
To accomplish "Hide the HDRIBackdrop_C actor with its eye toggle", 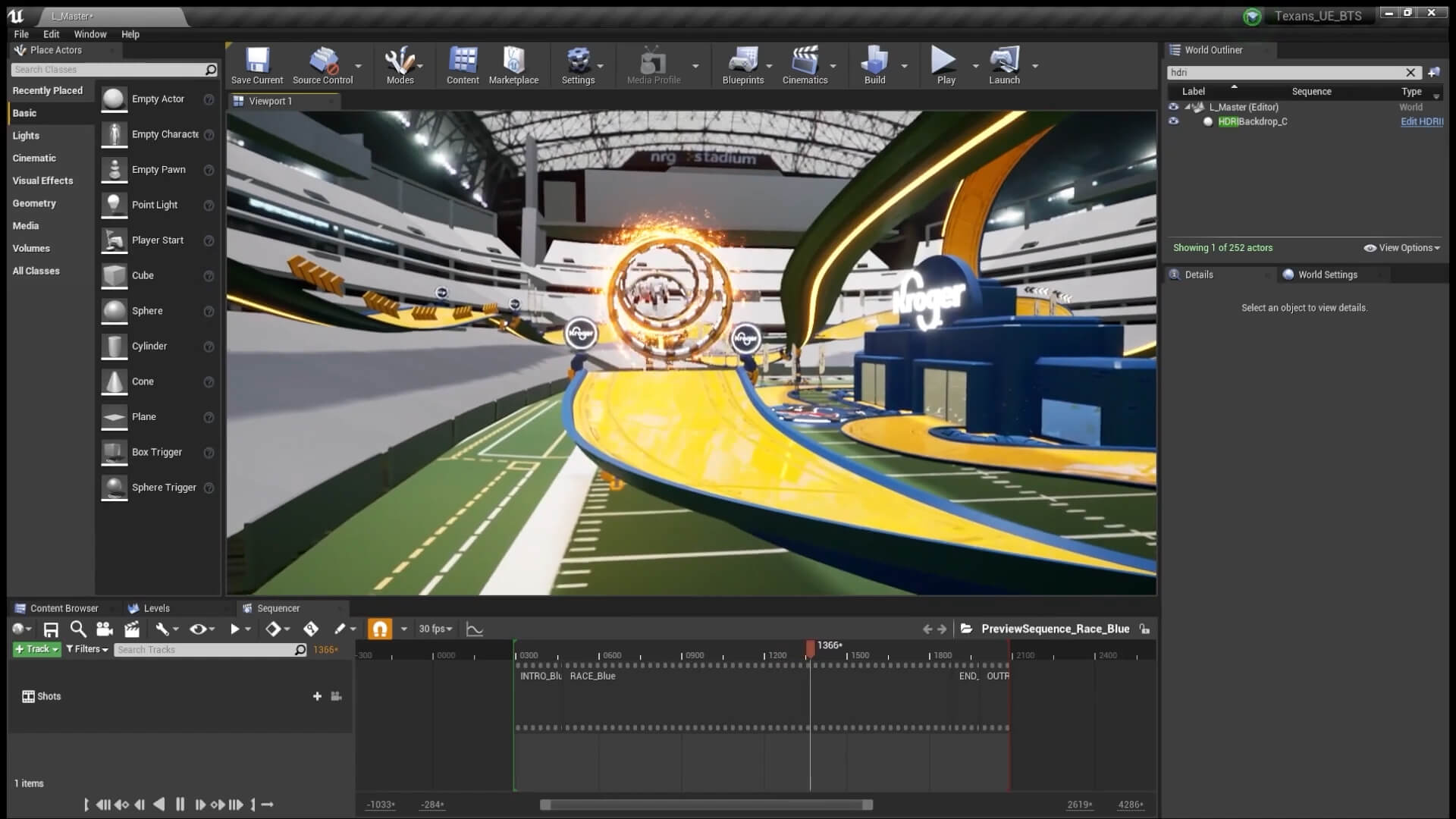I will click(x=1174, y=121).
